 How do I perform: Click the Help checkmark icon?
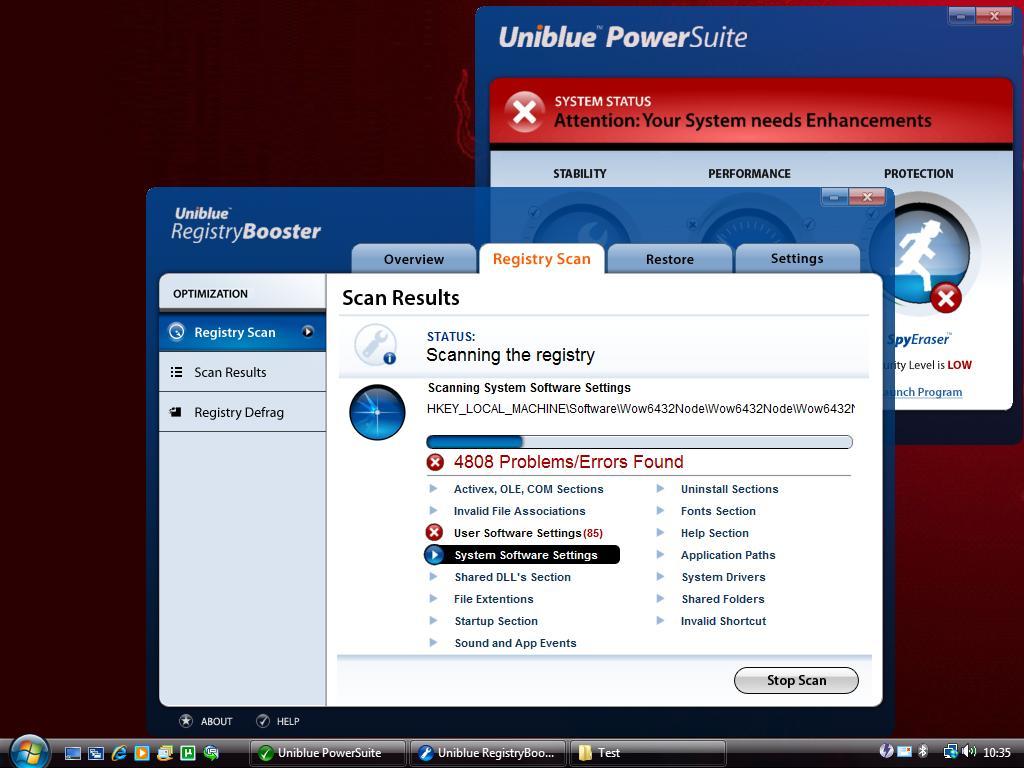click(263, 721)
